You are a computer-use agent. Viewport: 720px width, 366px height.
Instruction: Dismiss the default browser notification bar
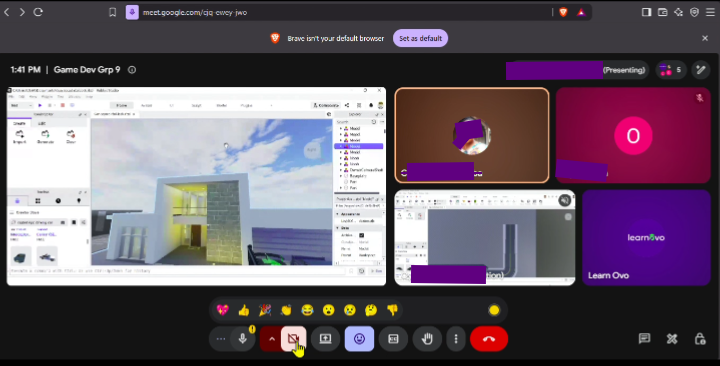pos(705,38)
